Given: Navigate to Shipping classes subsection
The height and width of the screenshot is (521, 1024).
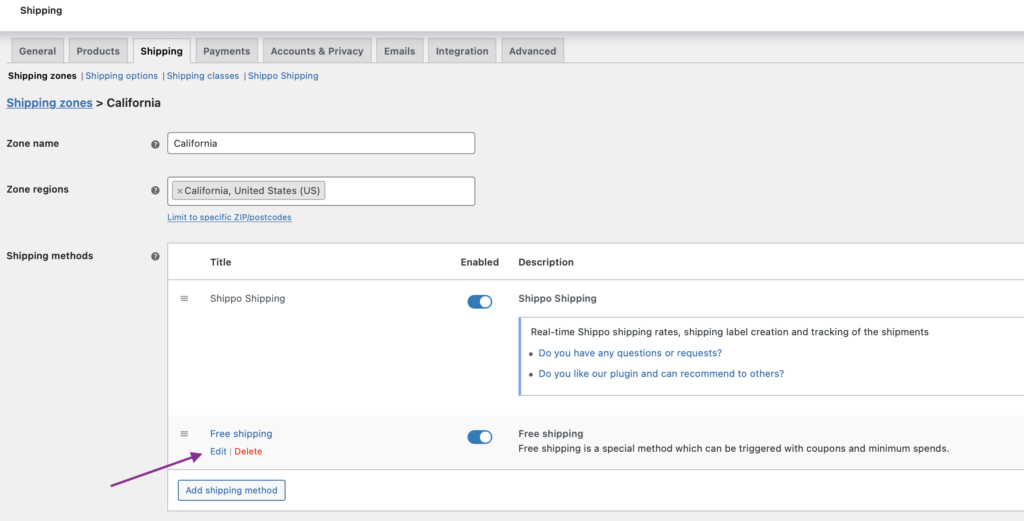Looking at the screenshot, I should 203,76.
